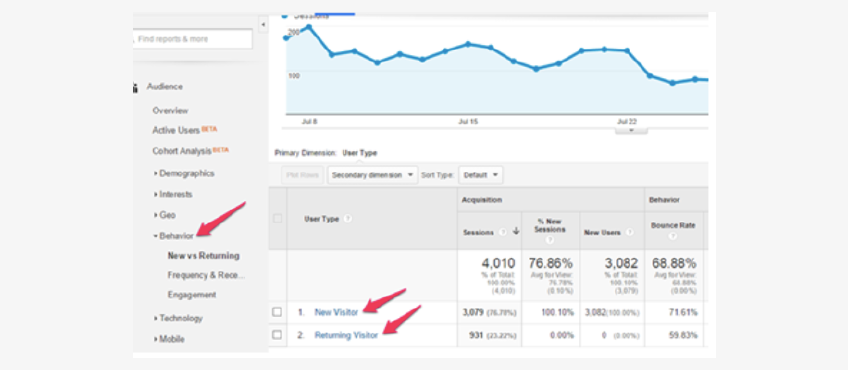Open the Secondary dimension dropdown

tap(373, 175)
